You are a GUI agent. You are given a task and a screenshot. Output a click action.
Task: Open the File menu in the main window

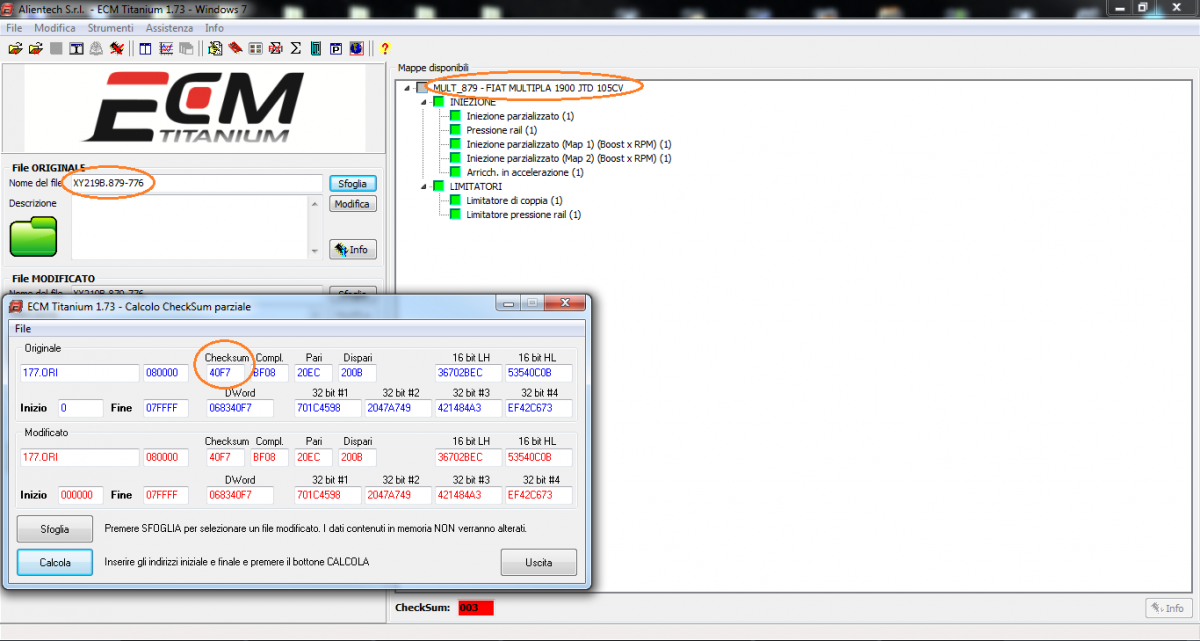(14, 28)
